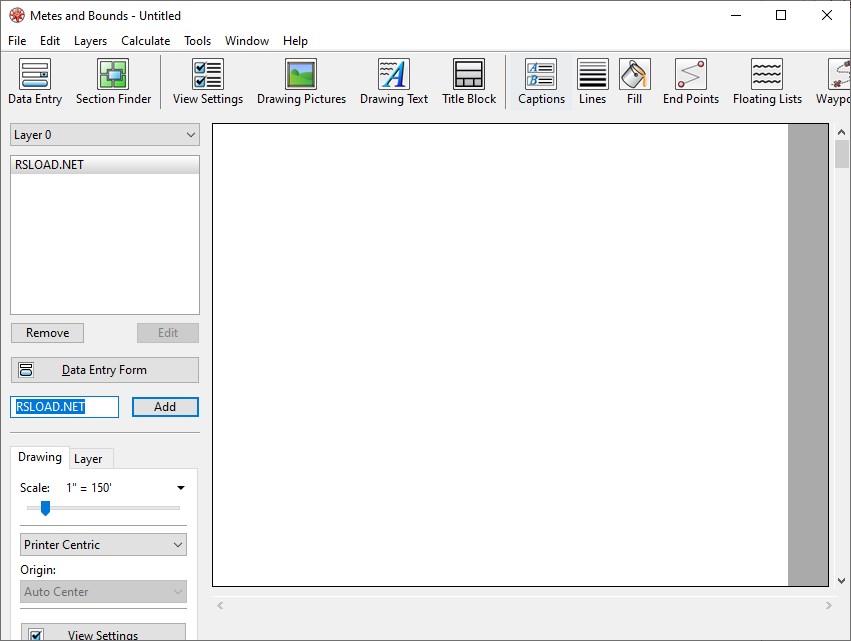This screenshot has height=641, width=851.
Task: Select the Drawing Pictures tool
Action: (x=301, y=80)
